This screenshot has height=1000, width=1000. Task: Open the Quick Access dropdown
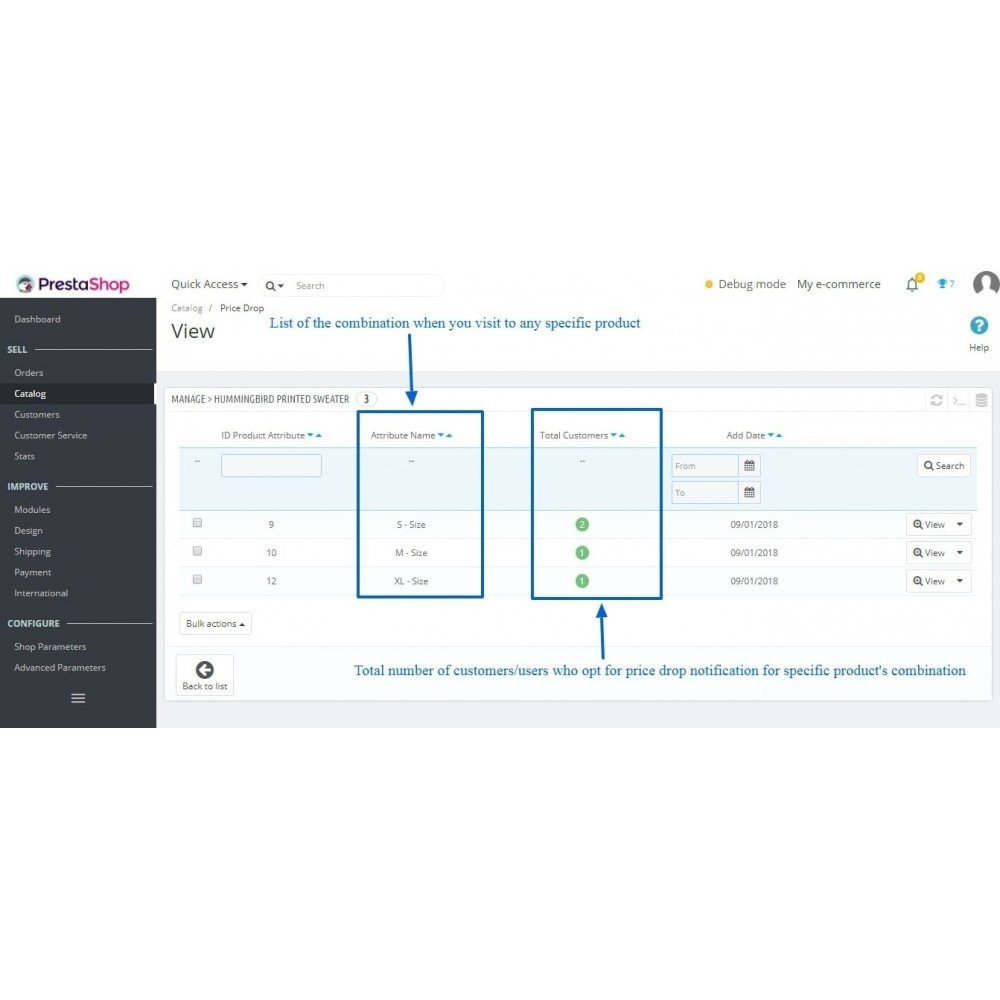tap(209, 284)
